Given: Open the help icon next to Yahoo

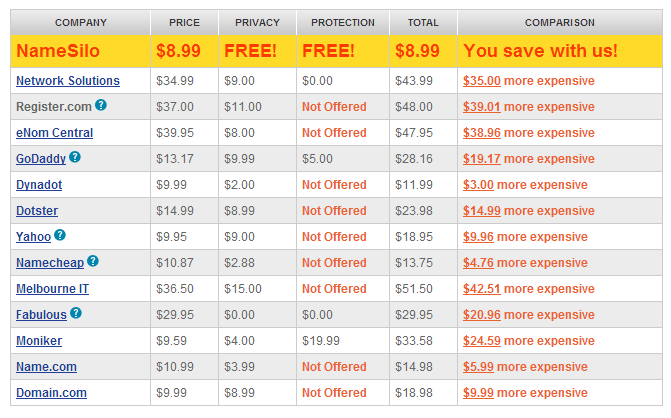Looking at the screenshot, I should 60,235.
